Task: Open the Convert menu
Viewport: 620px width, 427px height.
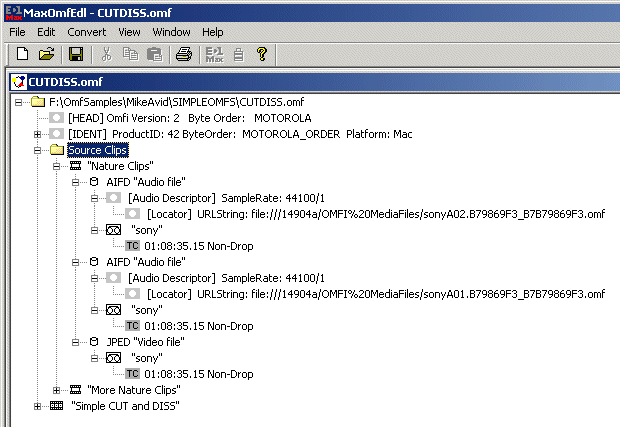Action: (87, 32)
